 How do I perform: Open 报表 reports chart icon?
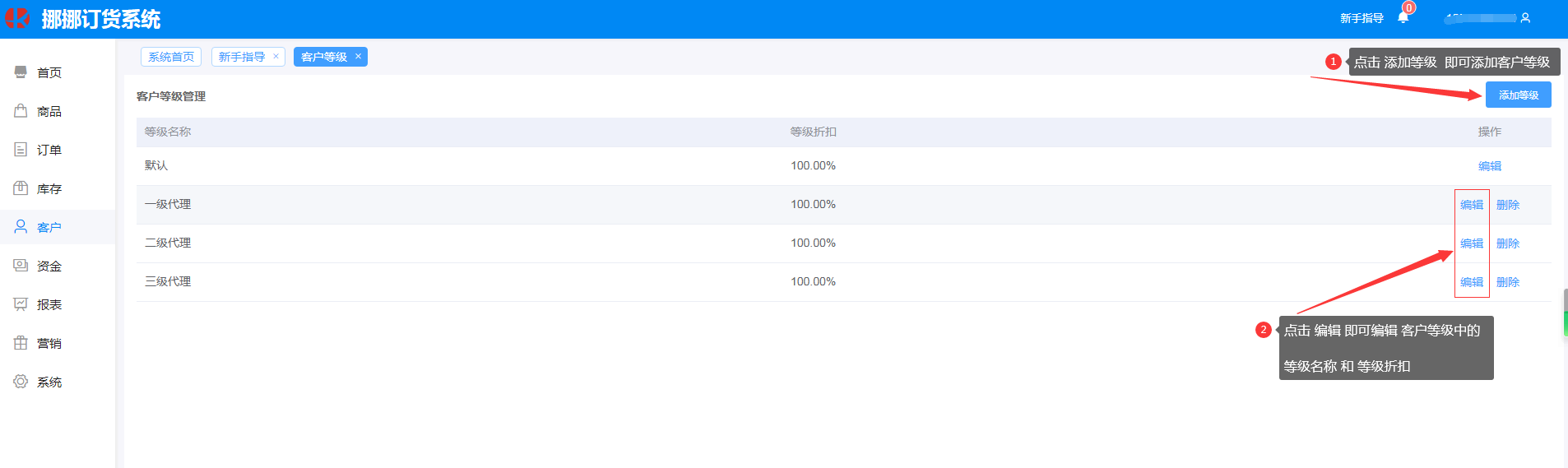[x=21, y=304]
